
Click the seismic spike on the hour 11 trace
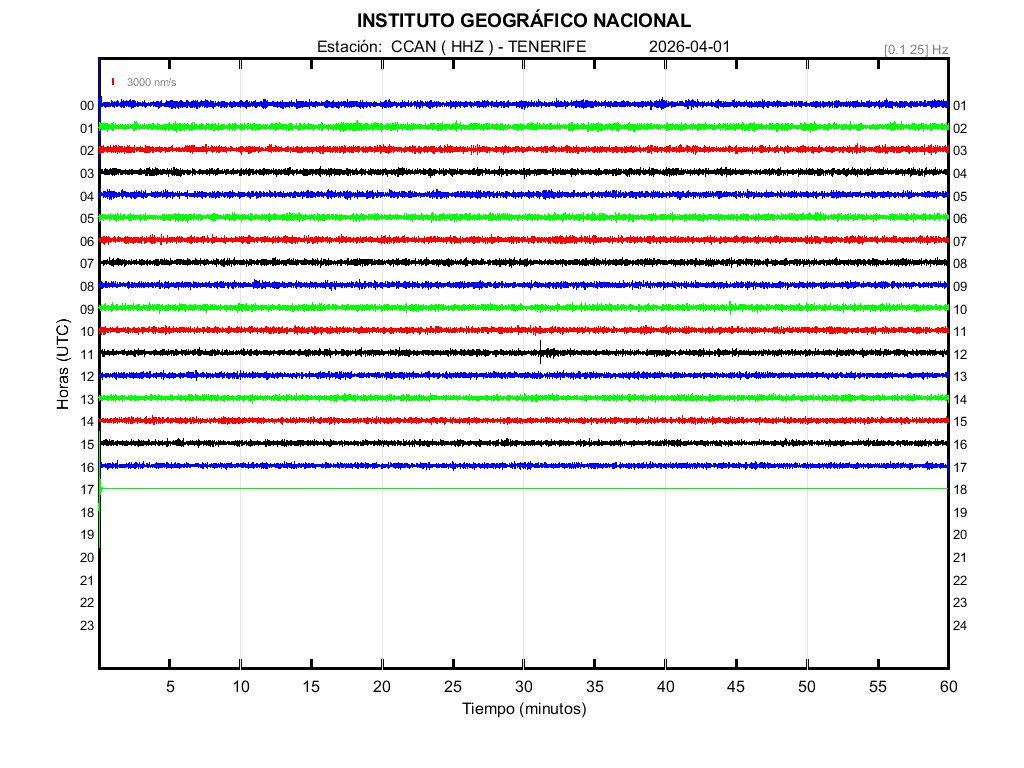540,350
